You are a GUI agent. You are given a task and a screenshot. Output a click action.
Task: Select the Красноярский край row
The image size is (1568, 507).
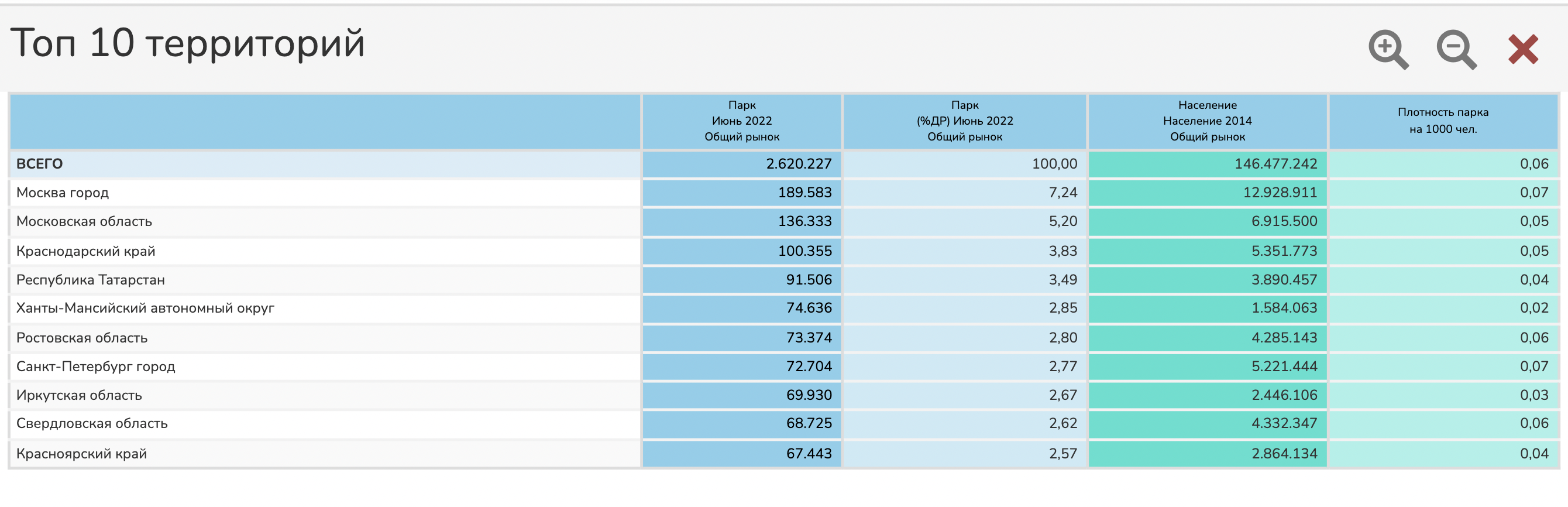(x=81, y=453)
